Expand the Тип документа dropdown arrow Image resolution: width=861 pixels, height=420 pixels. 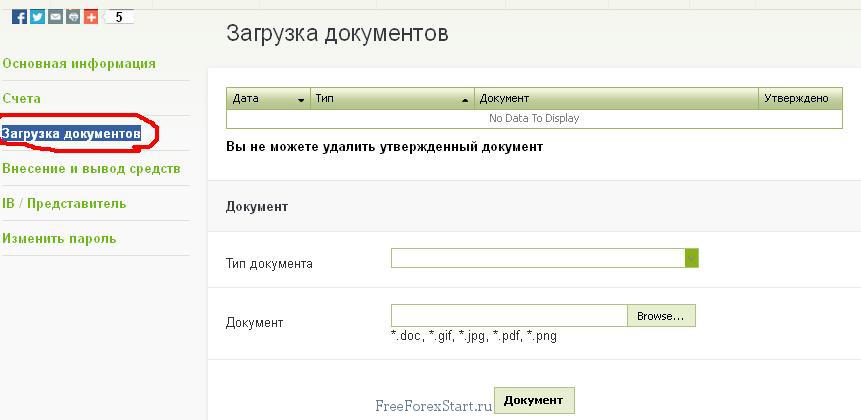point(691,258)
